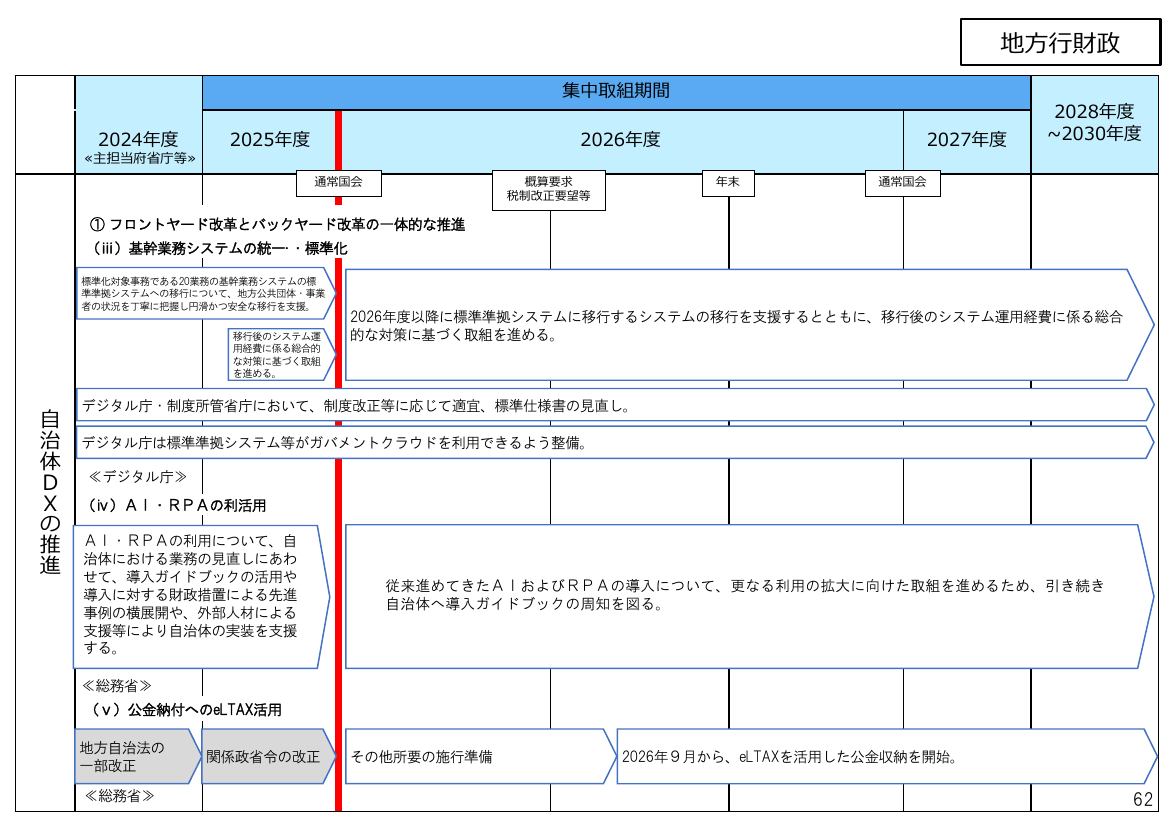Click heading ① フロントヤード改革とバックヤード改革の一体的な推進

[277, 225]
